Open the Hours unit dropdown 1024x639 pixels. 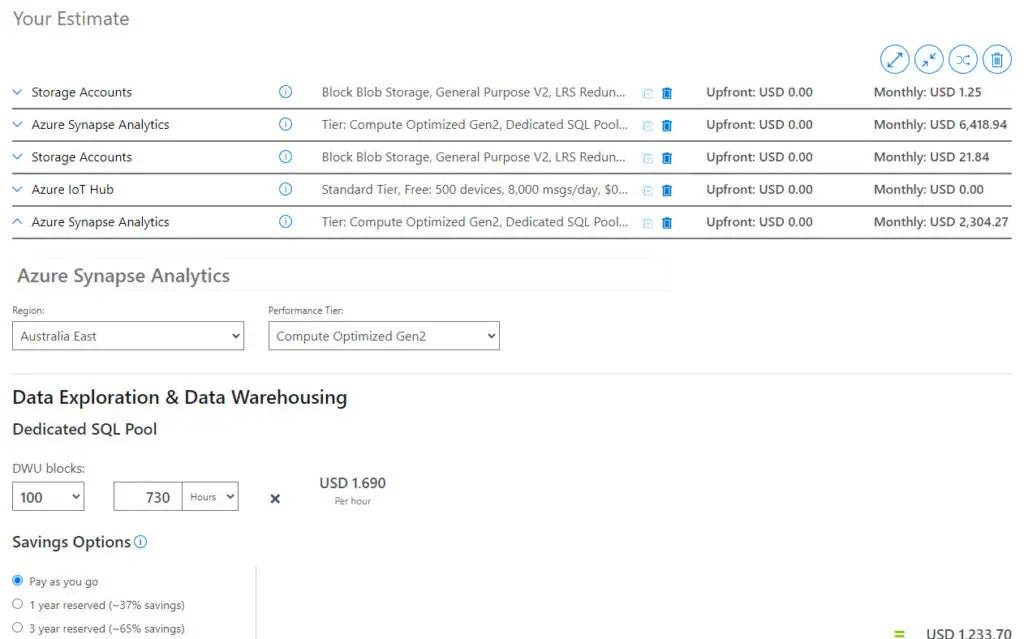pyautogui.click(x=210, y=497)
